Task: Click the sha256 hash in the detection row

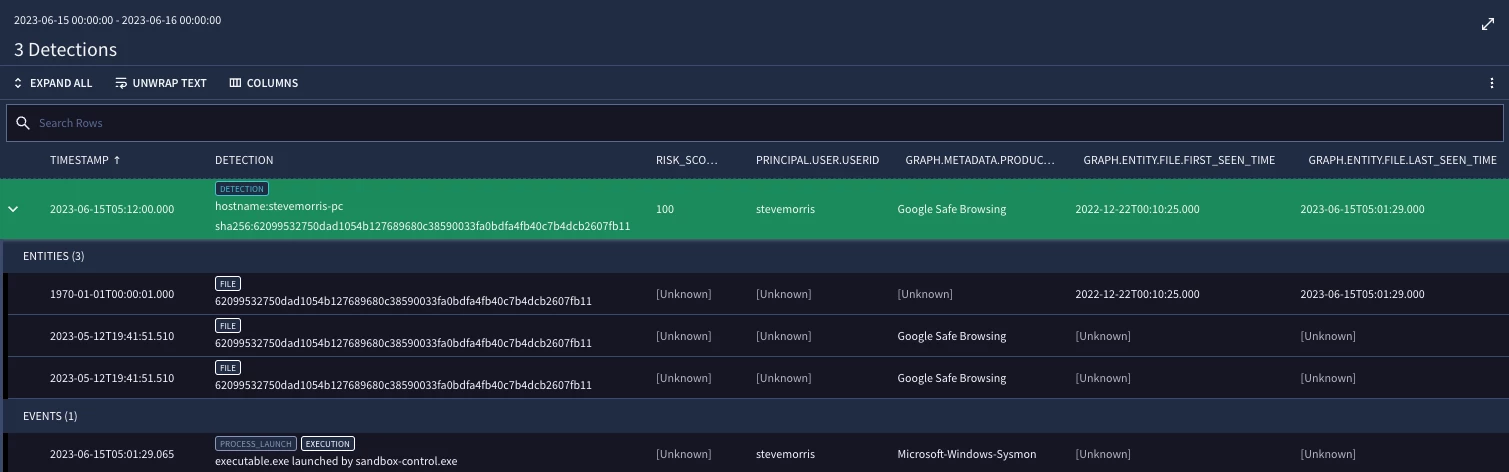Action: [422, 226]
